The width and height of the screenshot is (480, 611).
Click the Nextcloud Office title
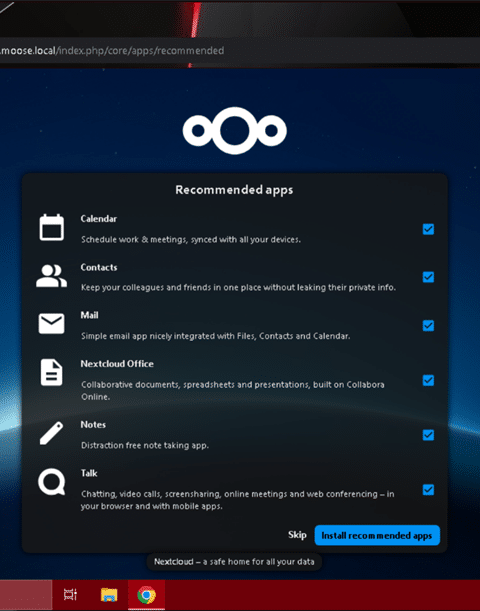pos(117,364)
